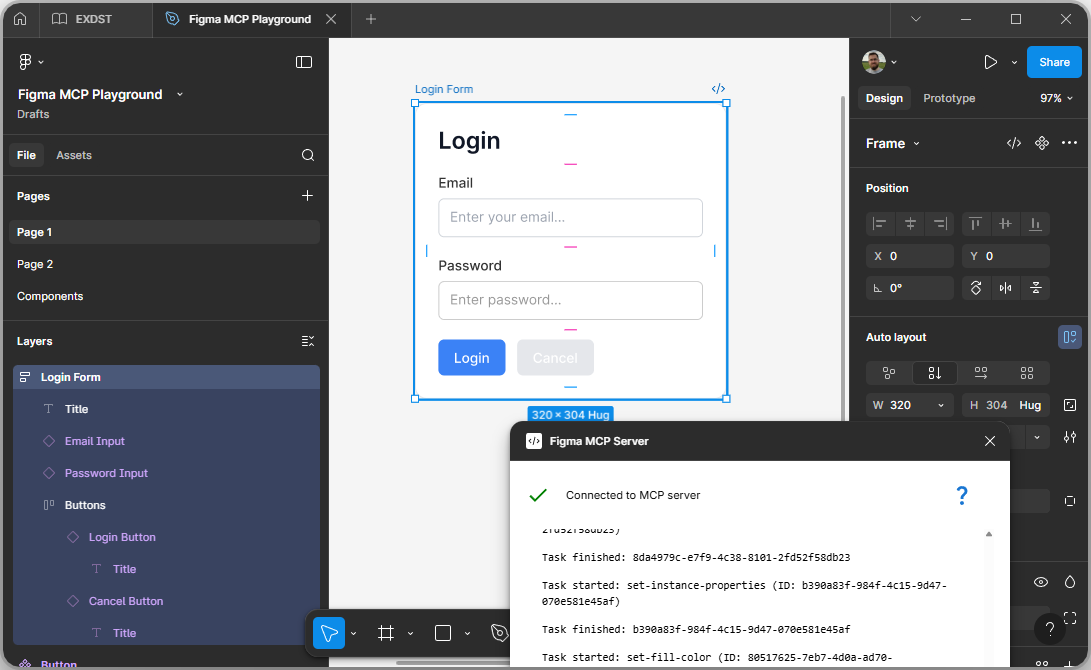Viewport: 1091px width, 670px height.
Task: Create component using the component icon
Action: coord(1041,143)
